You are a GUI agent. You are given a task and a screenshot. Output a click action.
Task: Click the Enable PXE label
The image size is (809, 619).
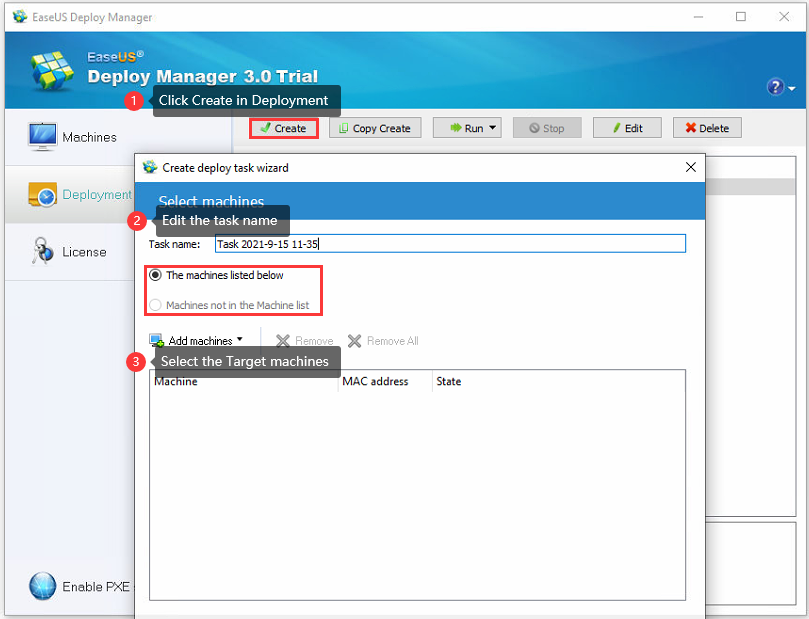96,587
